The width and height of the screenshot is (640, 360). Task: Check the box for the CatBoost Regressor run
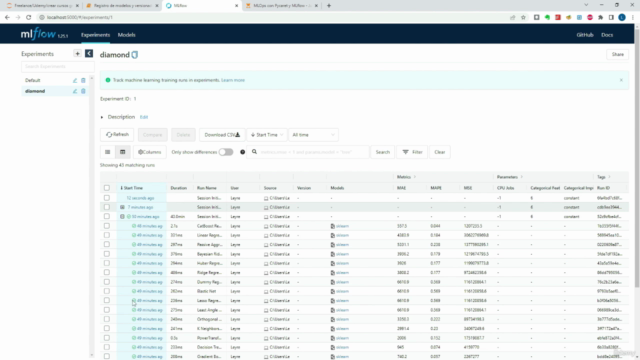pyautogui.click(x=107, y=226)
